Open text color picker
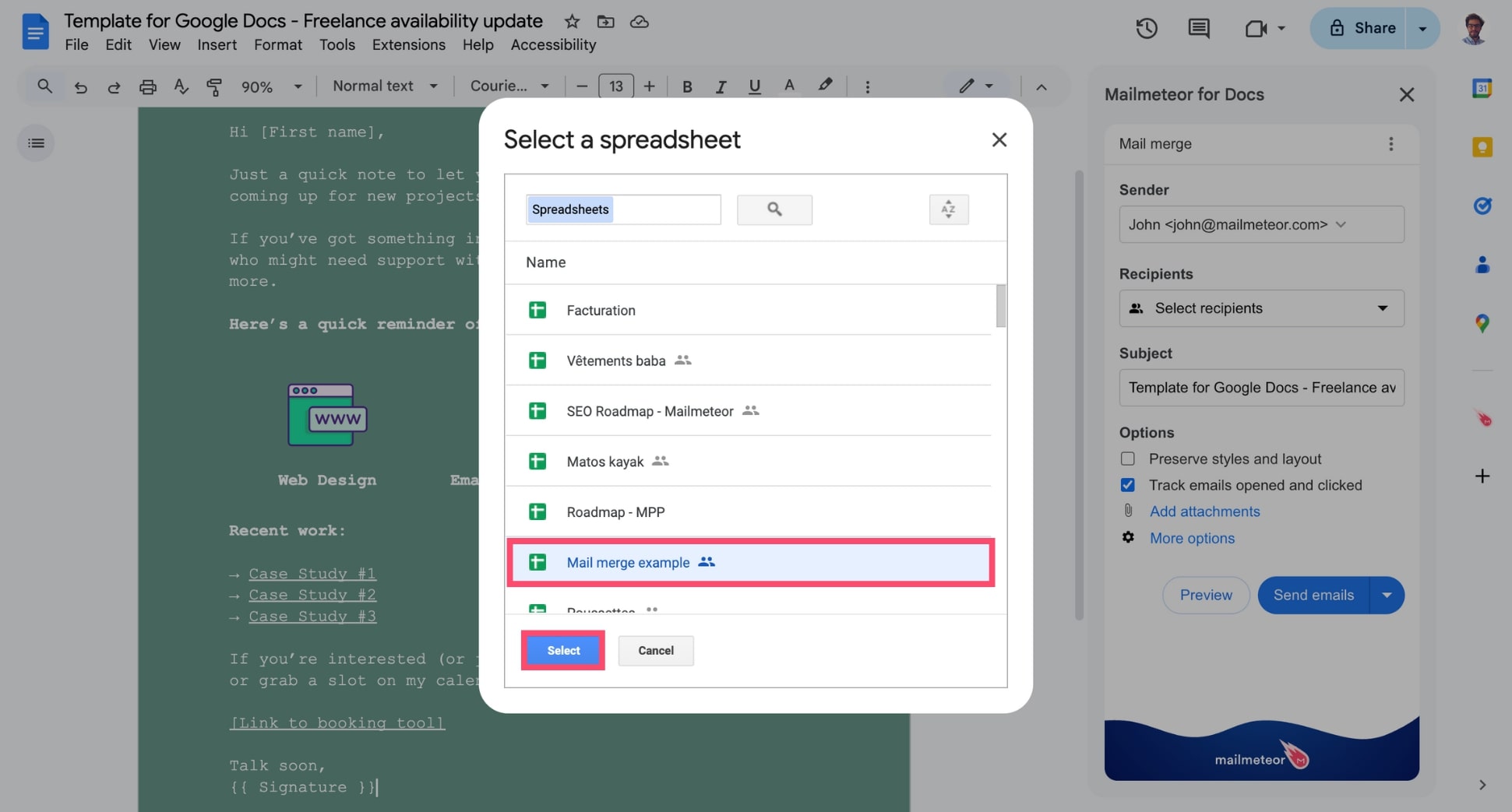The width and height of the screenshot is (1512, 812). 789,86
